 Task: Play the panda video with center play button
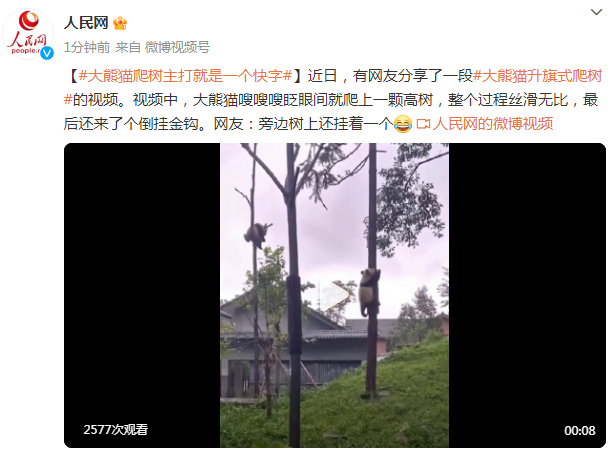tap(334, 294)
